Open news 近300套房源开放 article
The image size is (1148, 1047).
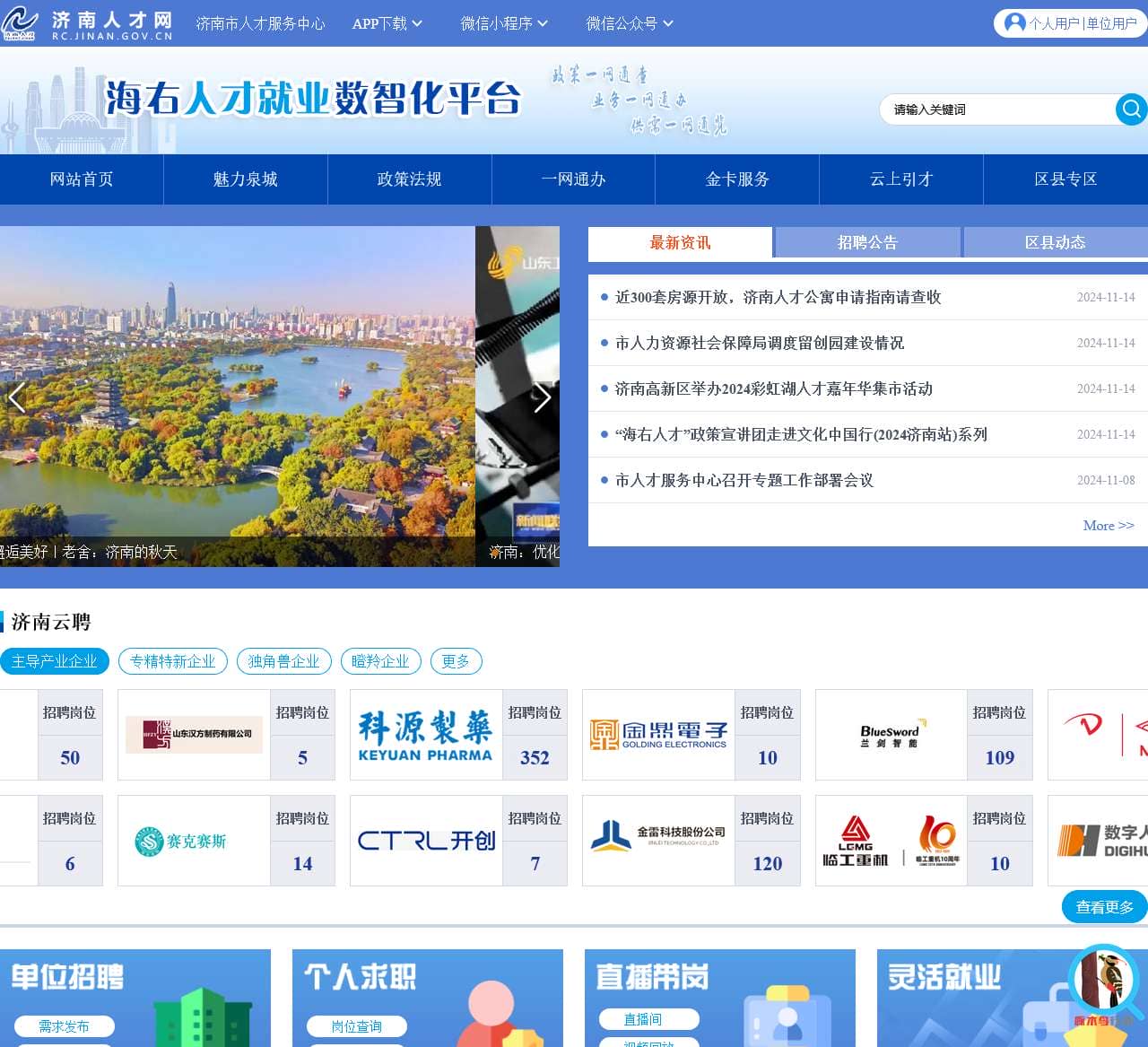[x=778, y=297]
